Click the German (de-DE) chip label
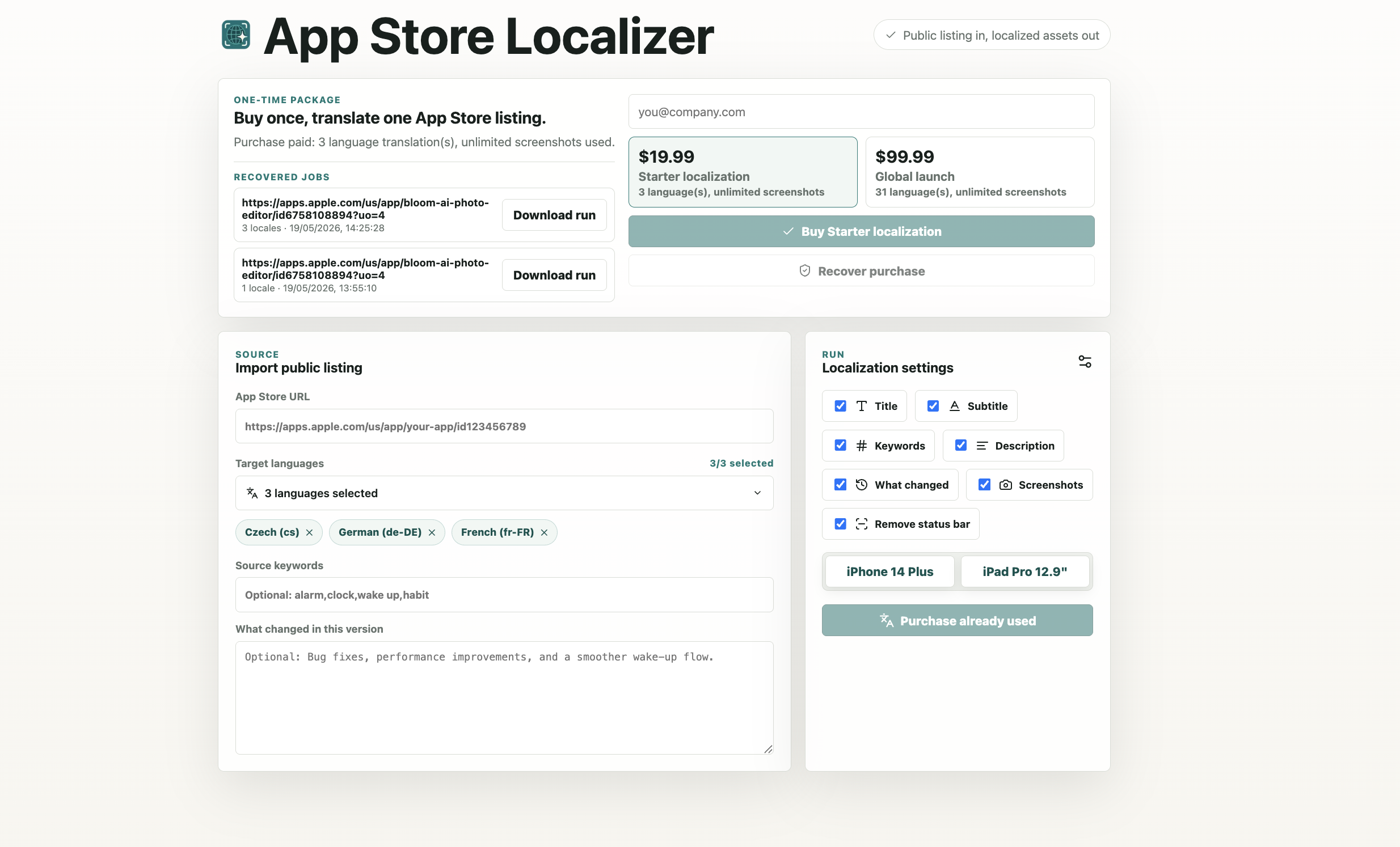1400x847 pixels. click(379, 532)
